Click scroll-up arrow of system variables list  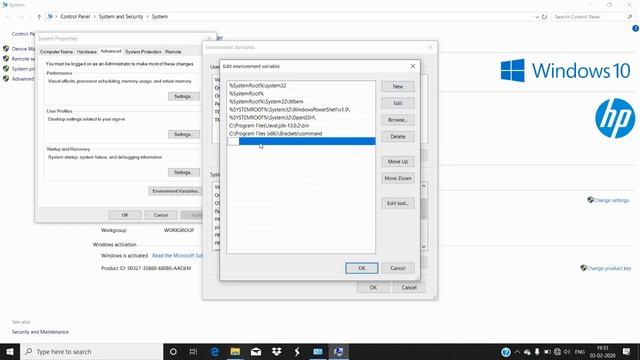coord(424,186)
